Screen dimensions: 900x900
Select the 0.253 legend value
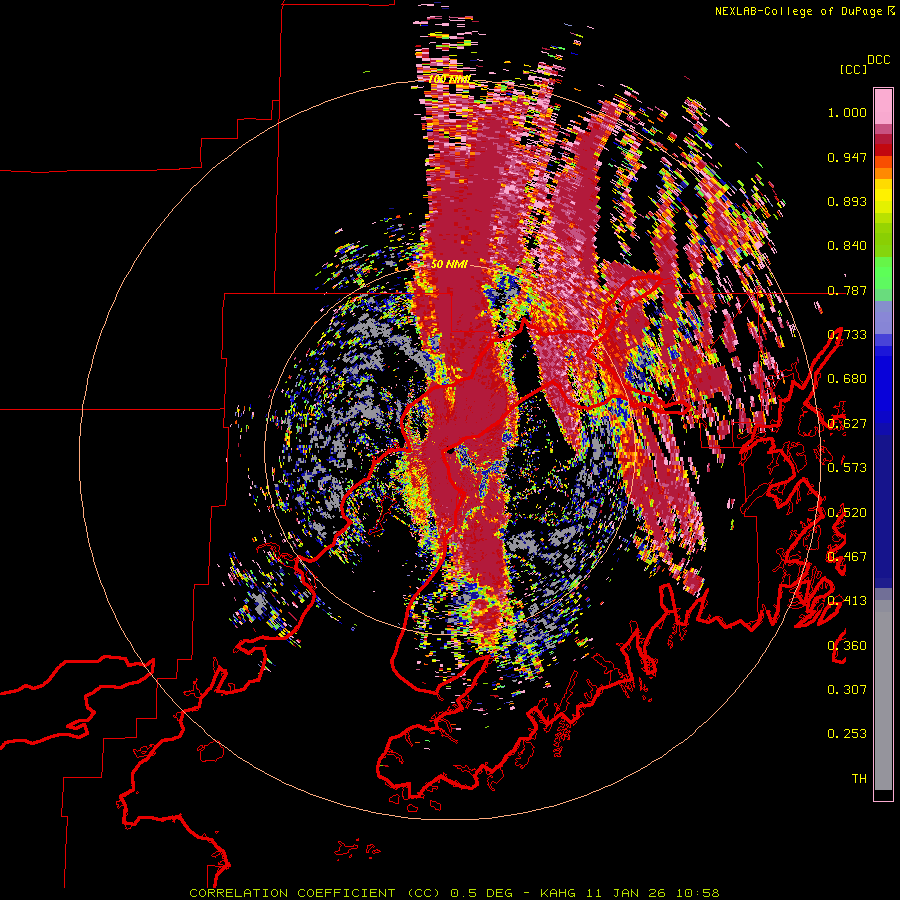tap(847, 734)
